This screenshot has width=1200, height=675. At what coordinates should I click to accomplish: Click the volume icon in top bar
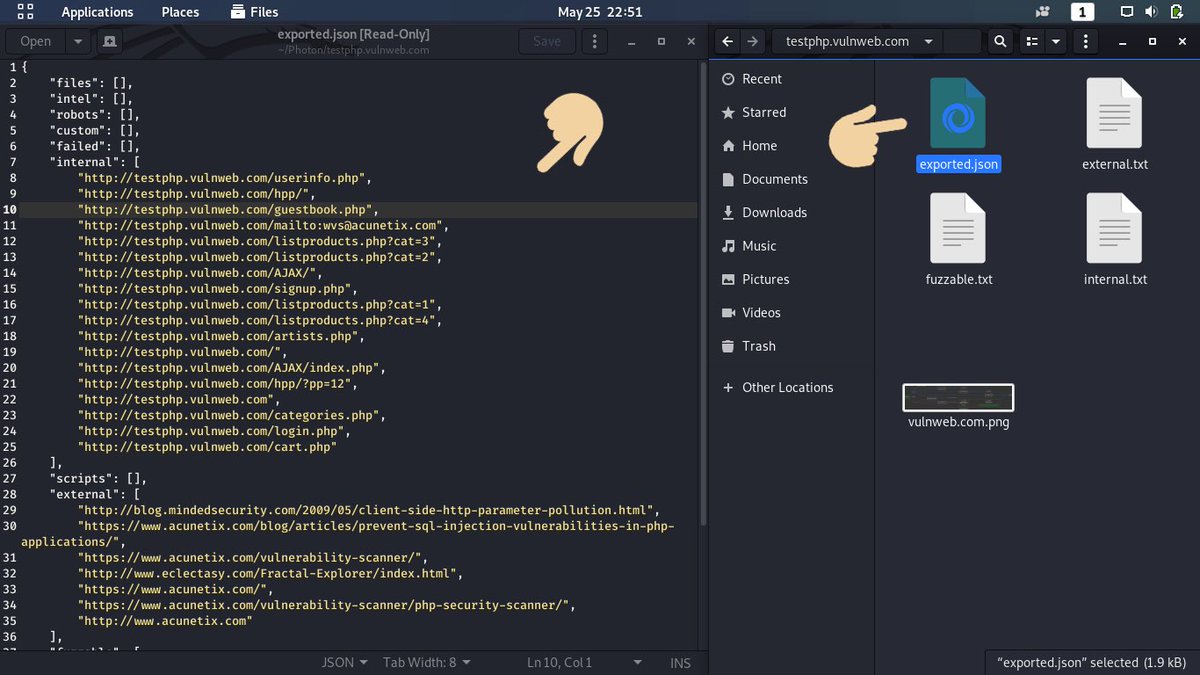click(1150, 12)
